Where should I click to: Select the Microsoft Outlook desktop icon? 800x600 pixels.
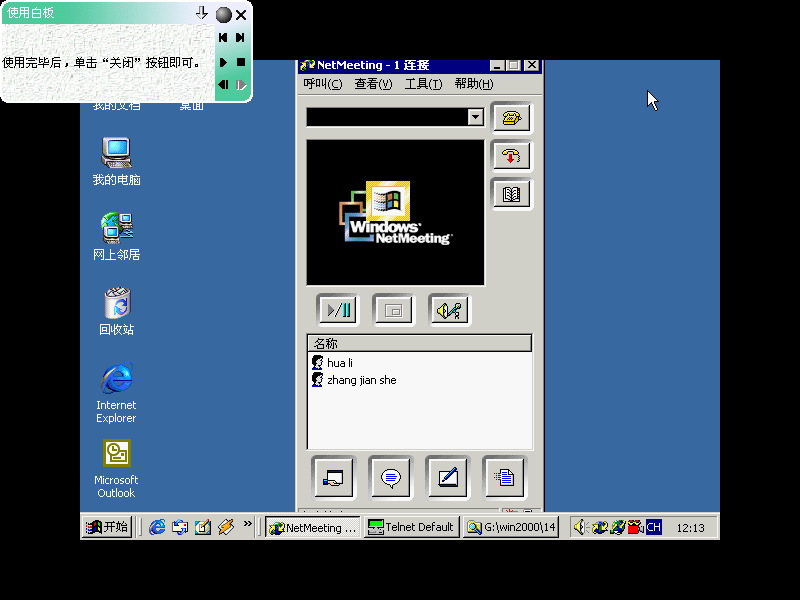[116, 468]
